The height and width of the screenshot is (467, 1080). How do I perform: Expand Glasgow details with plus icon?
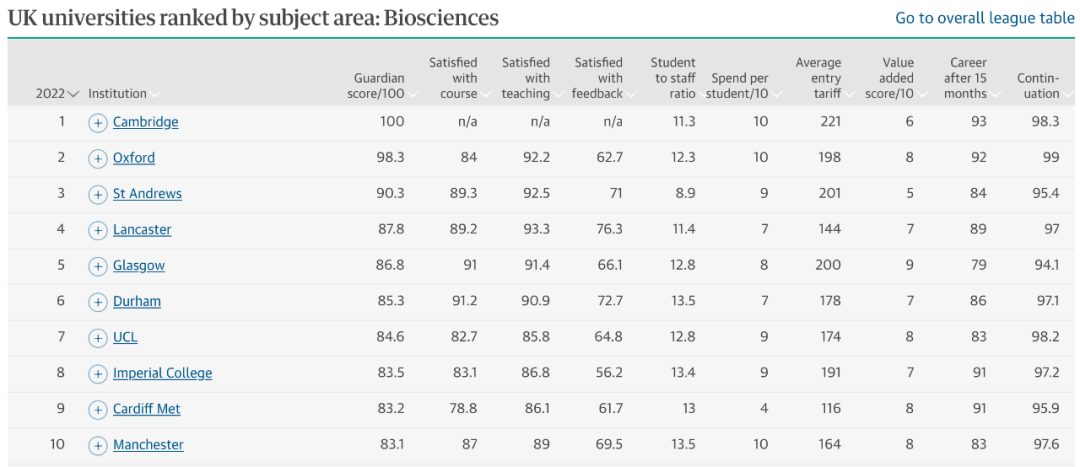point(98,266)
